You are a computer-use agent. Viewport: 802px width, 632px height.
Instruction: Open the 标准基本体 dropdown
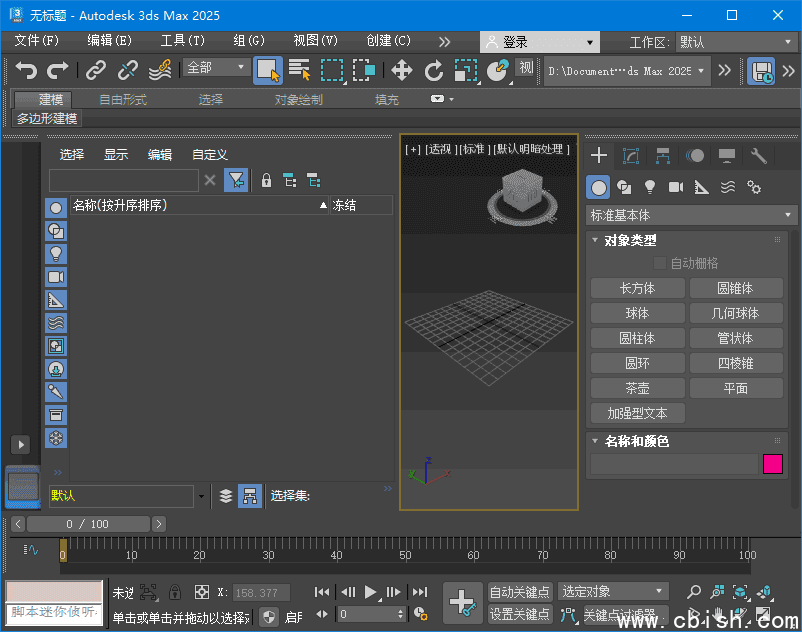[x=687, y=215]
